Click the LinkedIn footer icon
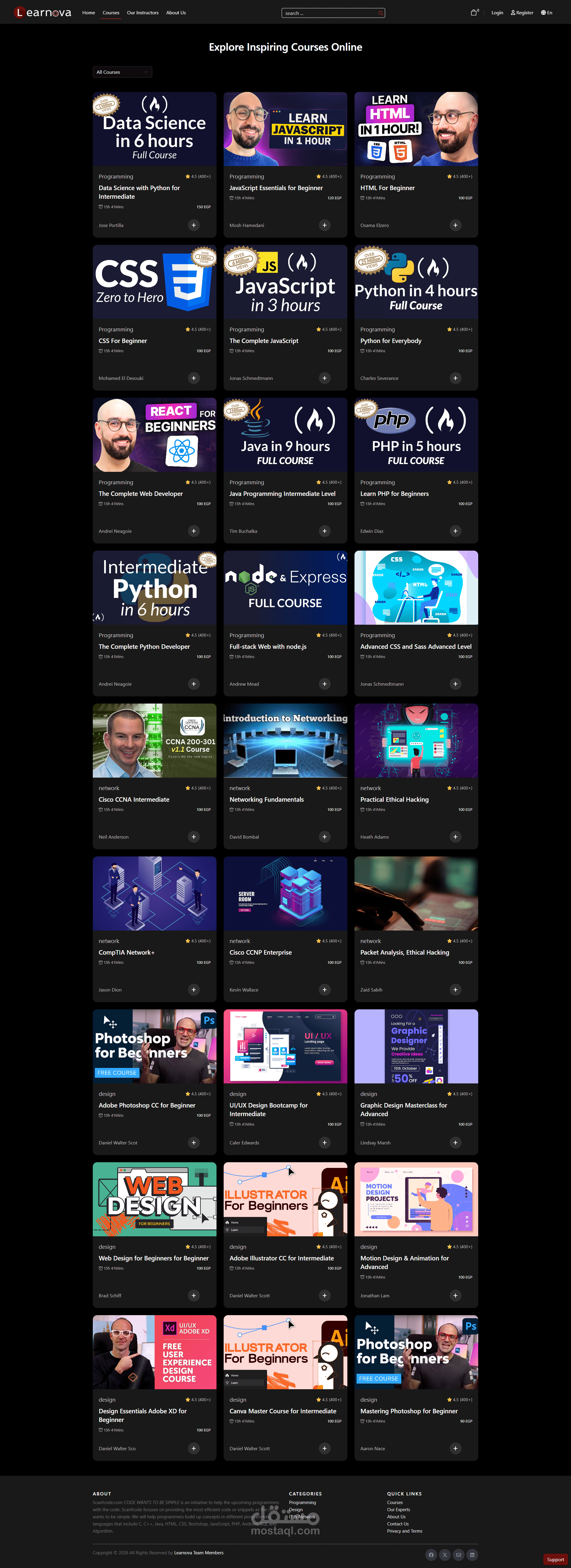Viewport: 571px width, 1568px height. coord(472,1555)
